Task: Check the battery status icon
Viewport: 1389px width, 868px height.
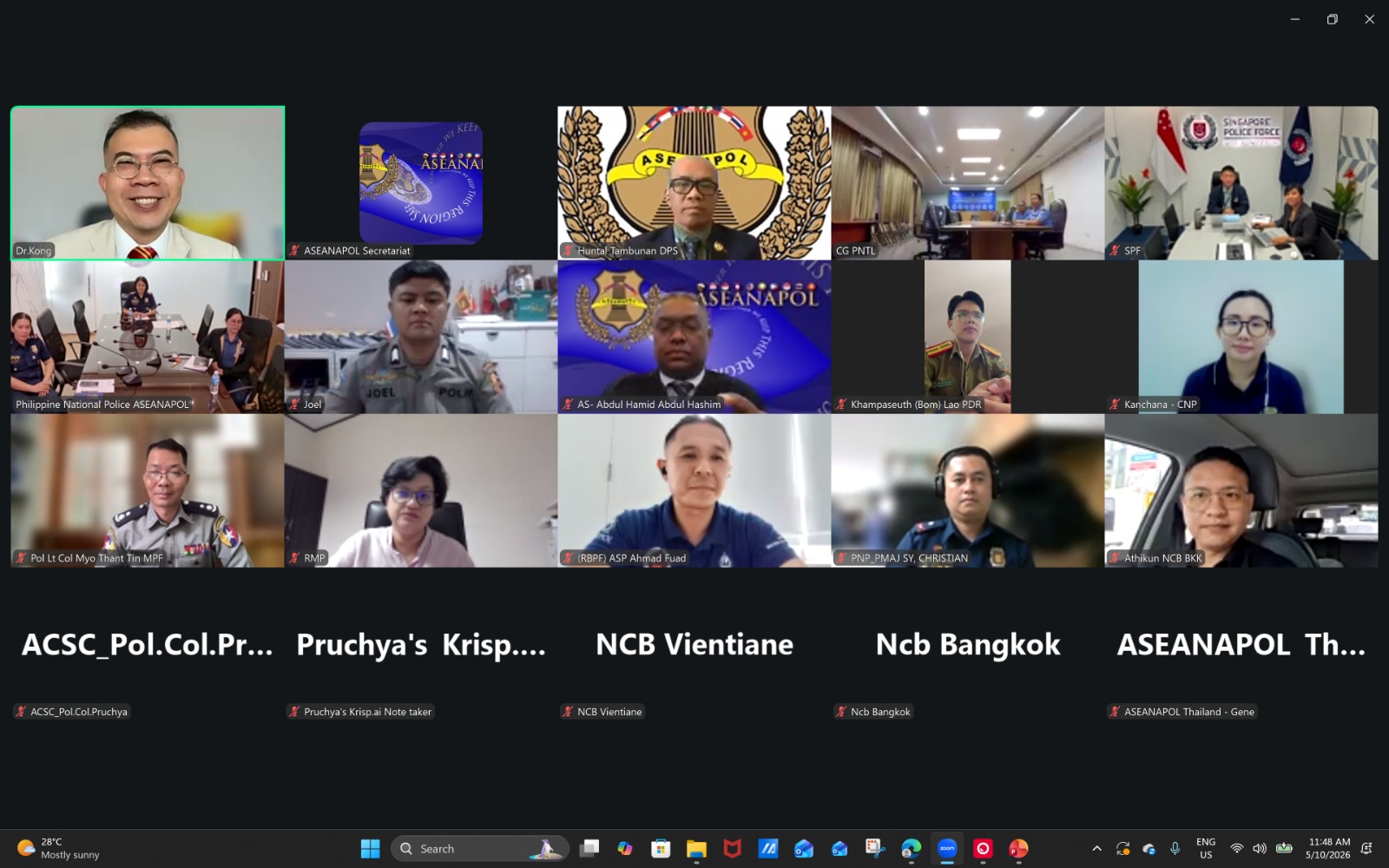Action: [x=1284, y=849]
